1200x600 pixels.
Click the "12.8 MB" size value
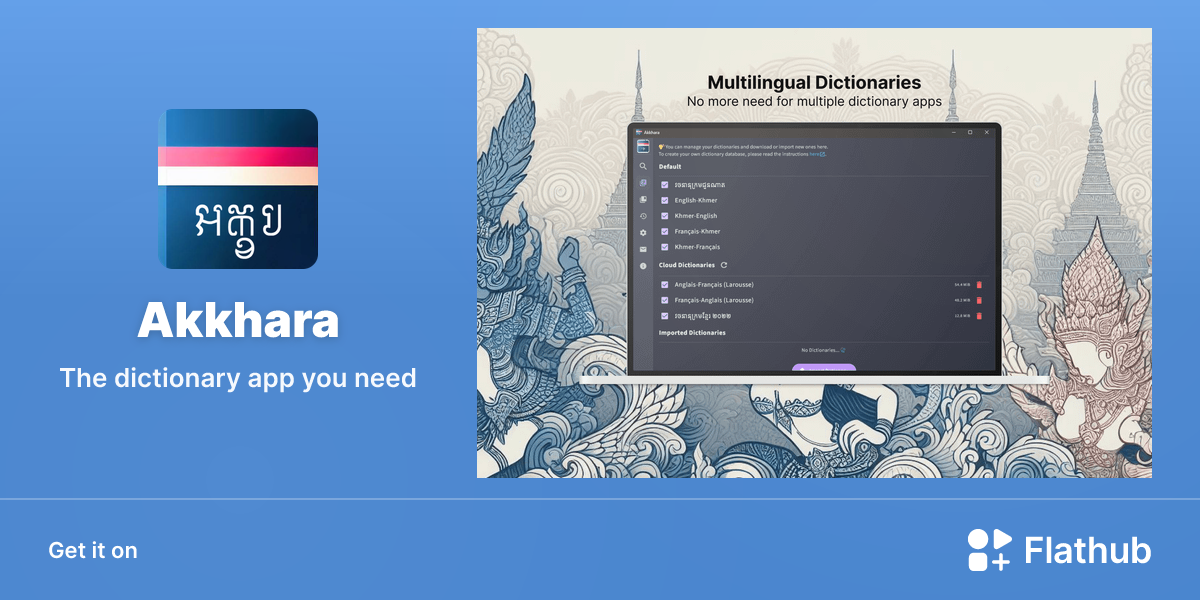(x=962, y=316)
